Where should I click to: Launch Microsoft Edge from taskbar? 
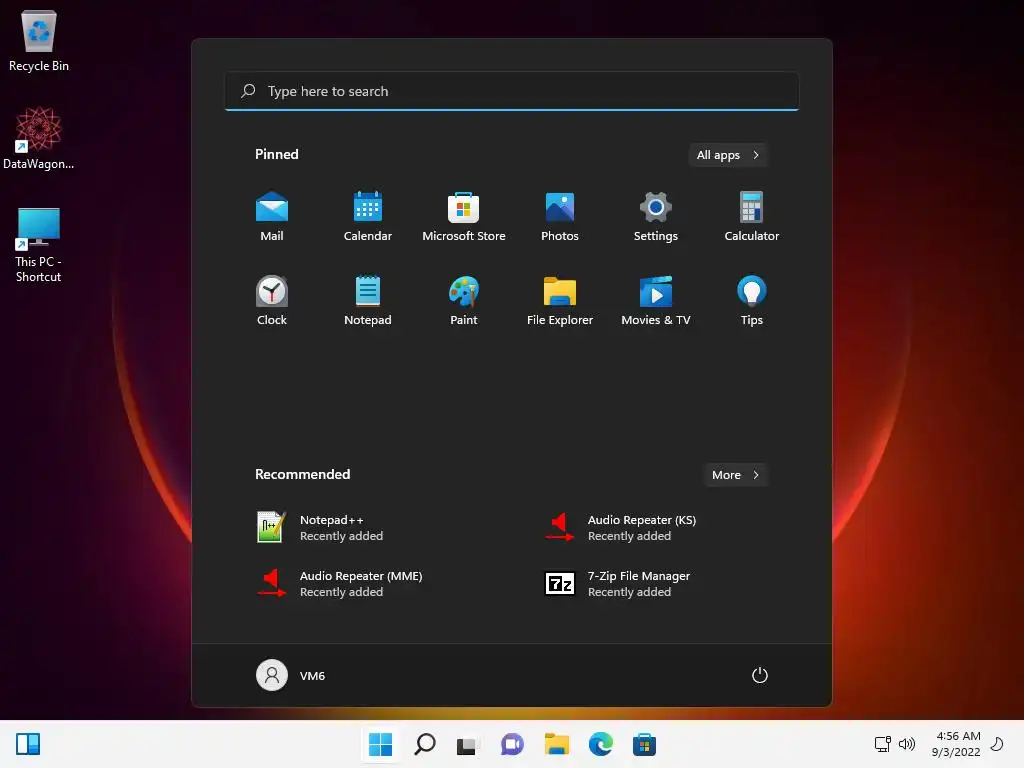coord(601,744)
